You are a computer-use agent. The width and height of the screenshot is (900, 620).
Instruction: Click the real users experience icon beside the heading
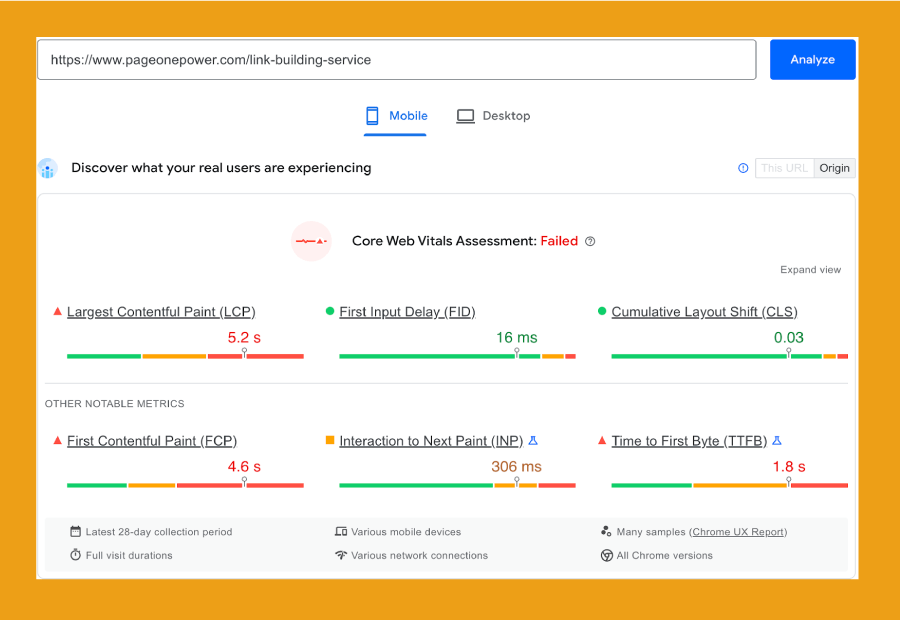click(x=47, y=168)
